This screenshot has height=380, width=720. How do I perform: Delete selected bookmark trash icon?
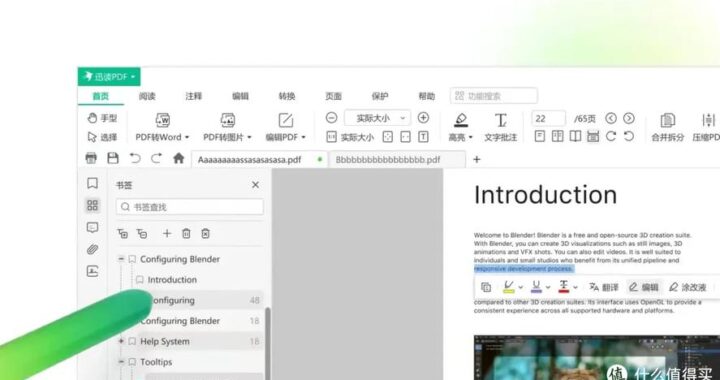(x=186, y=234)
